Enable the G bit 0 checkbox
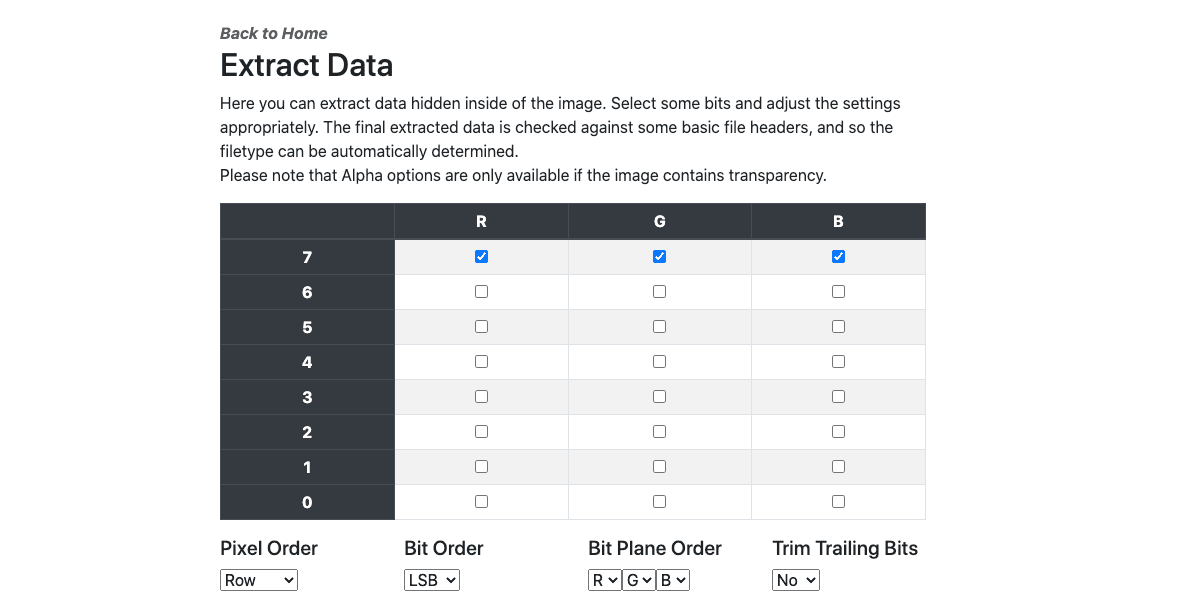The width and height of the screenshot is (1200, 612). coord(659,502)
